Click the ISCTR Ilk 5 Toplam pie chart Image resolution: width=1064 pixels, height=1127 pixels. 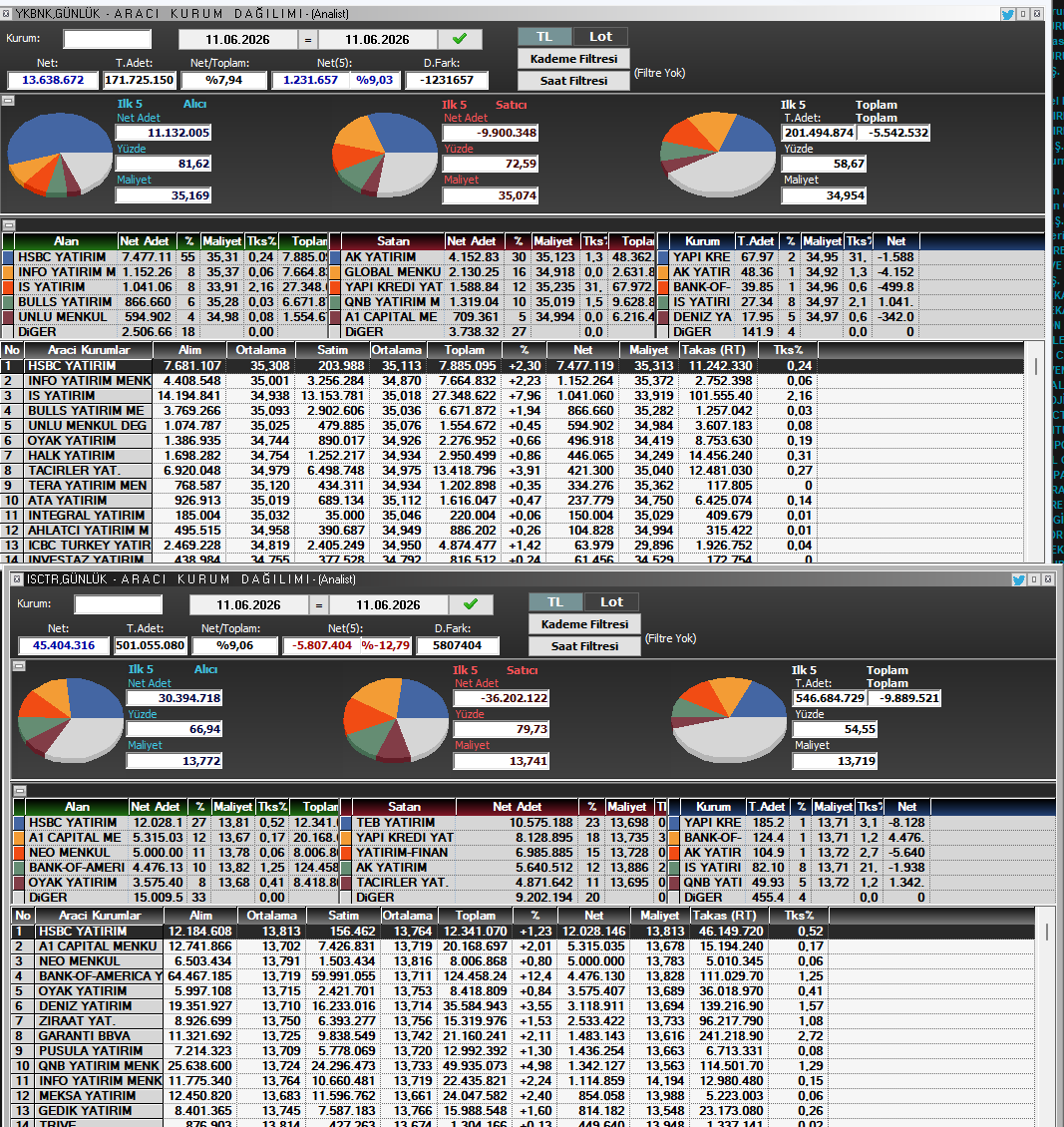pos(729,719)
